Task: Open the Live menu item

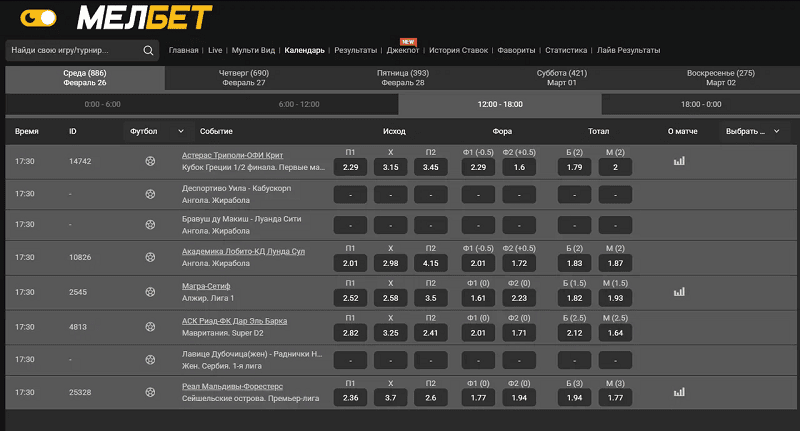Action: click(215, 50)
